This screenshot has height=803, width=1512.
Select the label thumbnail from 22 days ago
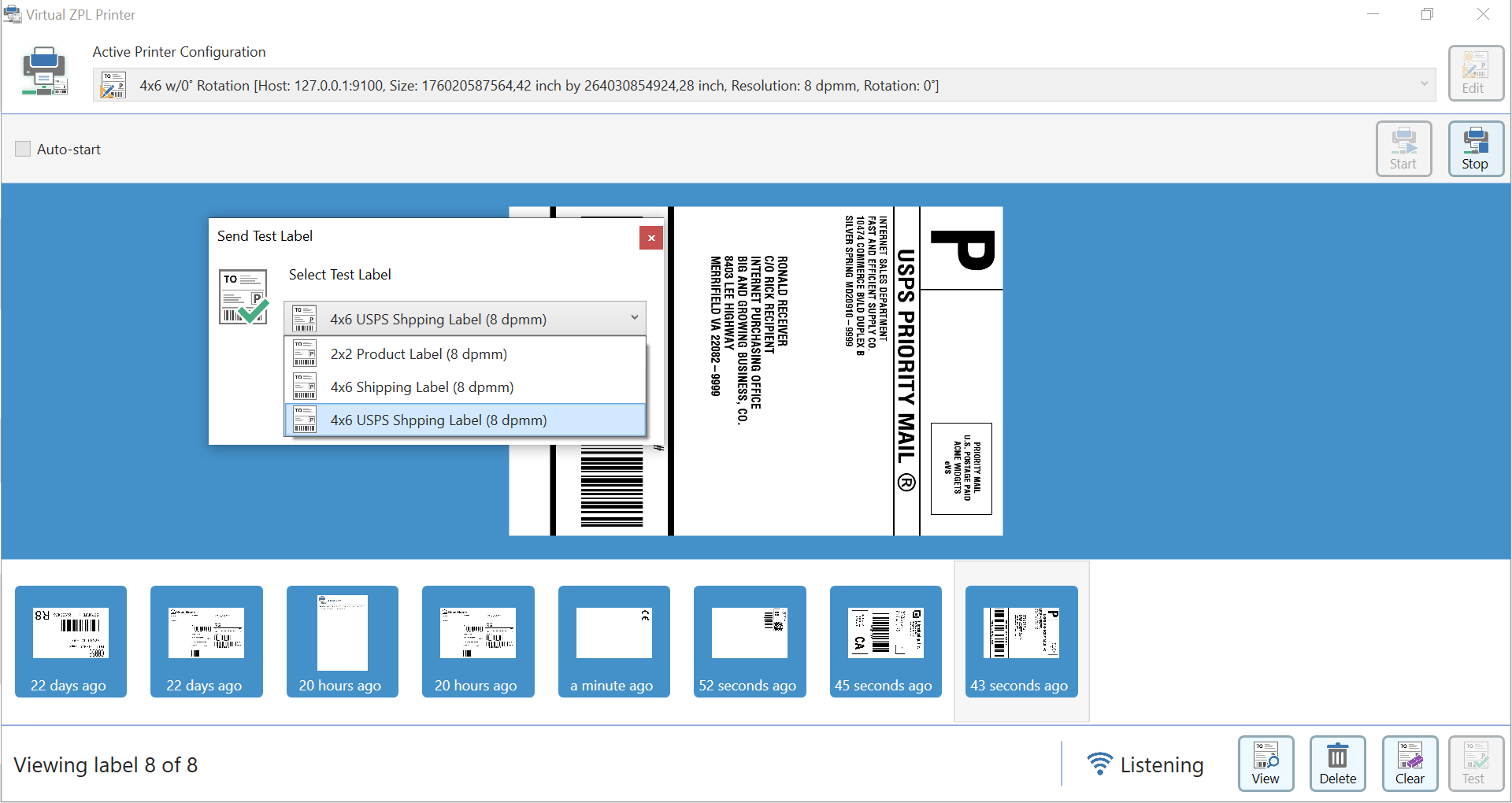pos(70,641)
